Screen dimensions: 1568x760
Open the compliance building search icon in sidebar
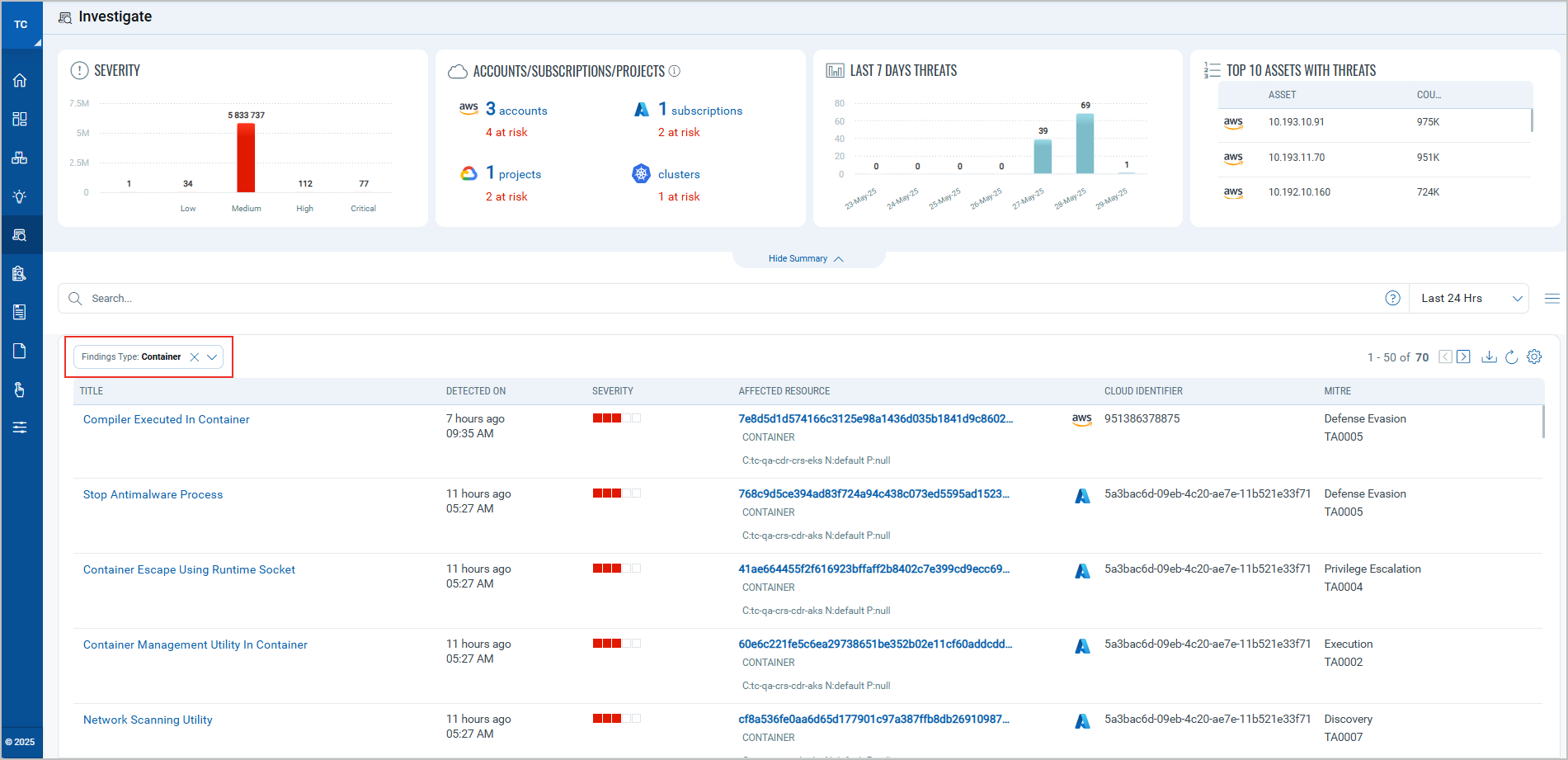(20, 273)
